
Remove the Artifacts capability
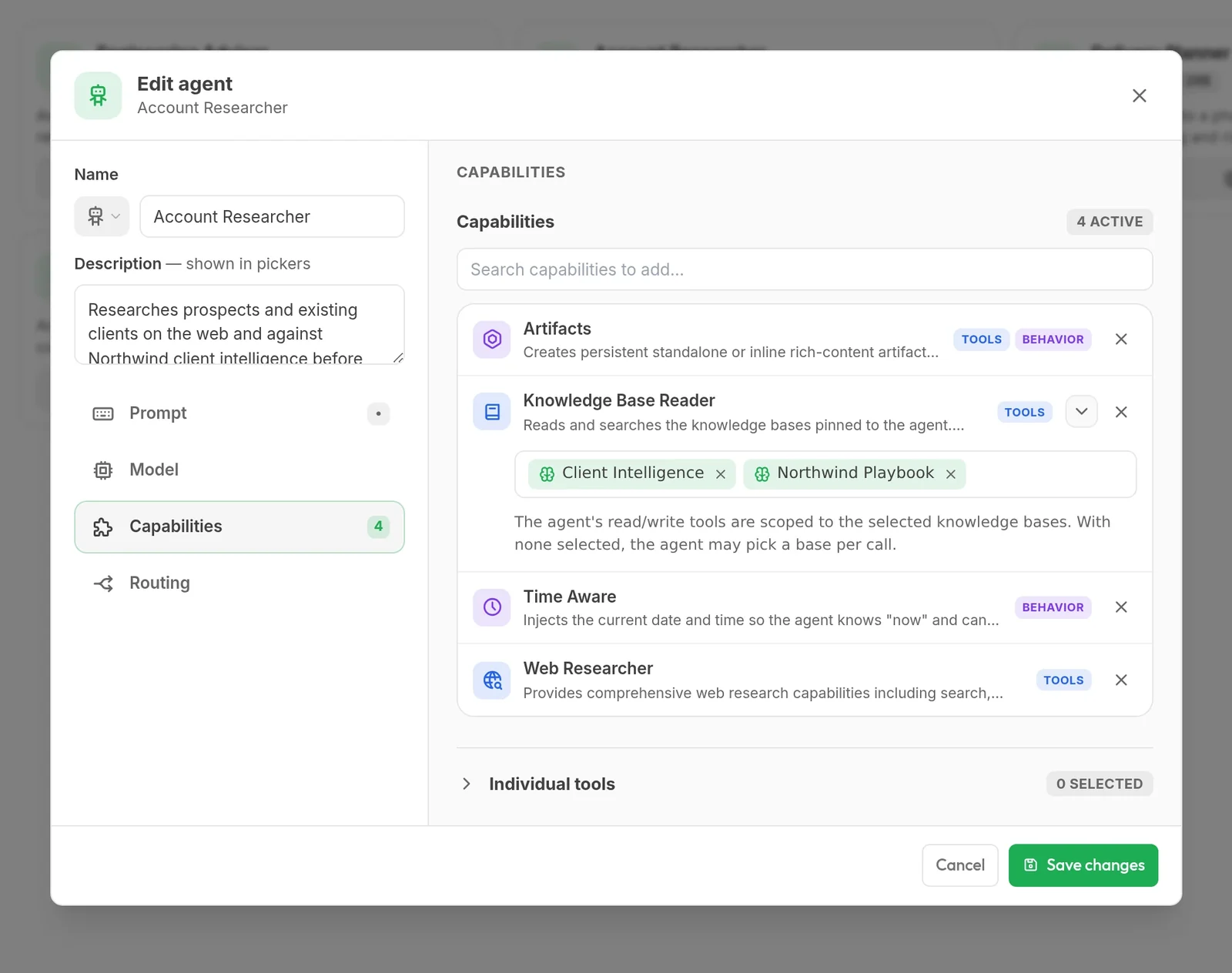pyautogui.click(x=1121, y=339)
